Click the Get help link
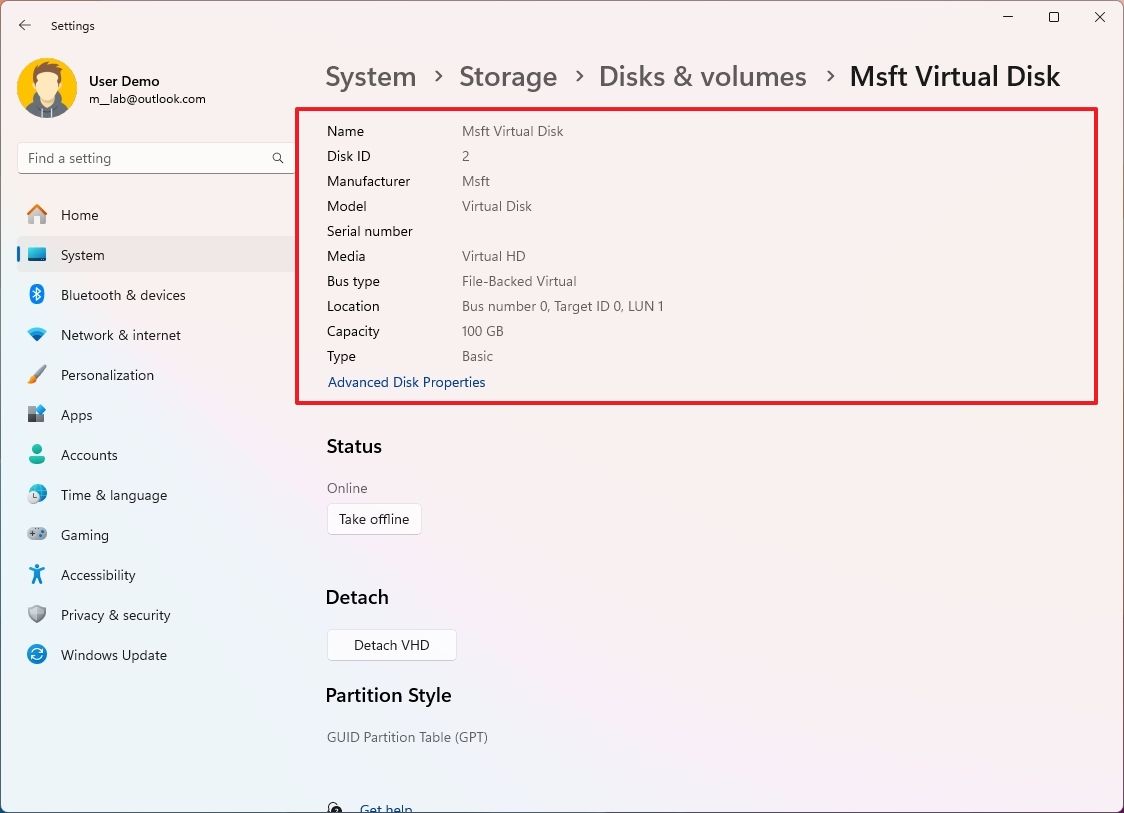 coord(387,808)
